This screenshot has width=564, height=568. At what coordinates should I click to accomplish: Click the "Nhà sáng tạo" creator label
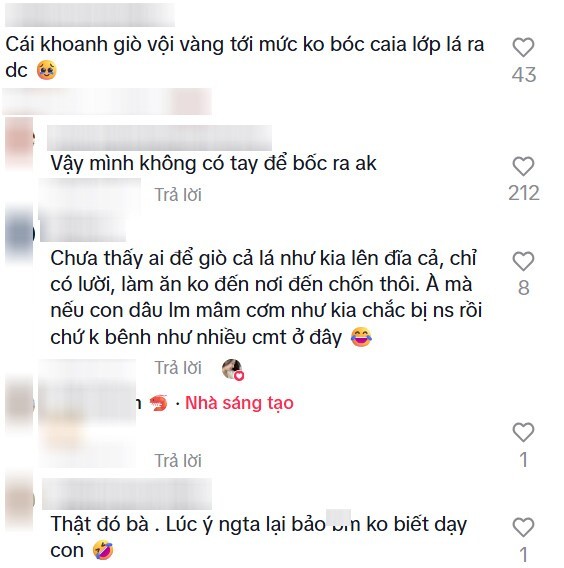tap(239, 403)
